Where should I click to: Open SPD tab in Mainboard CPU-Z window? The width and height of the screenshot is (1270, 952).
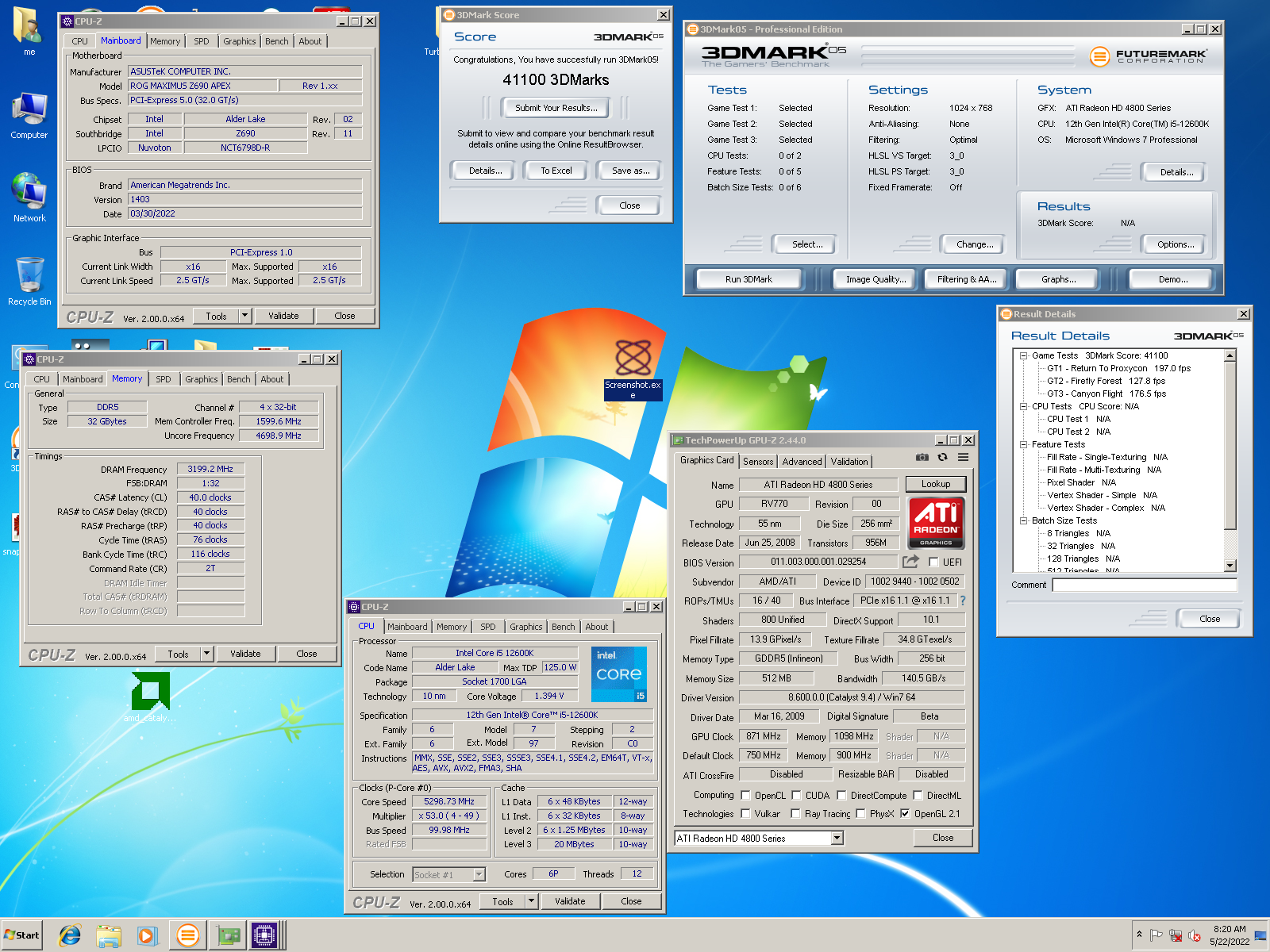coord(202,41)
